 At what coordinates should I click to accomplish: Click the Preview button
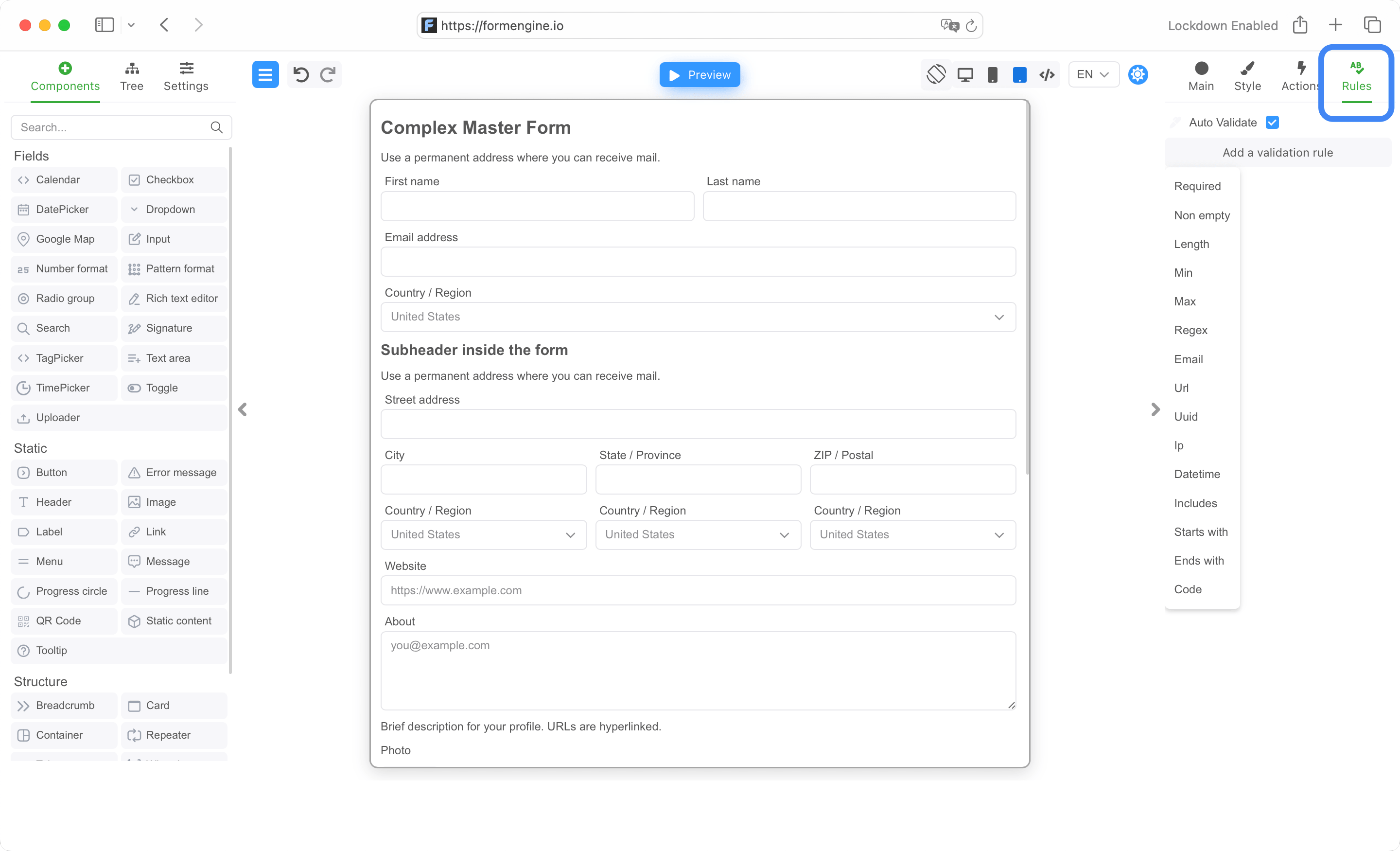(x=700, y=74)
